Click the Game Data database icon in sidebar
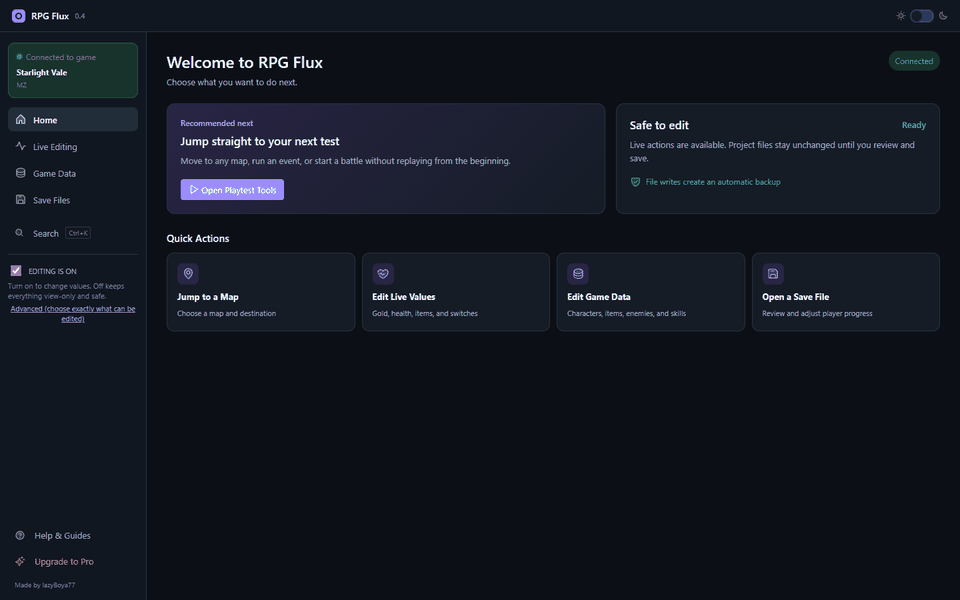 (x=21, y=173)
